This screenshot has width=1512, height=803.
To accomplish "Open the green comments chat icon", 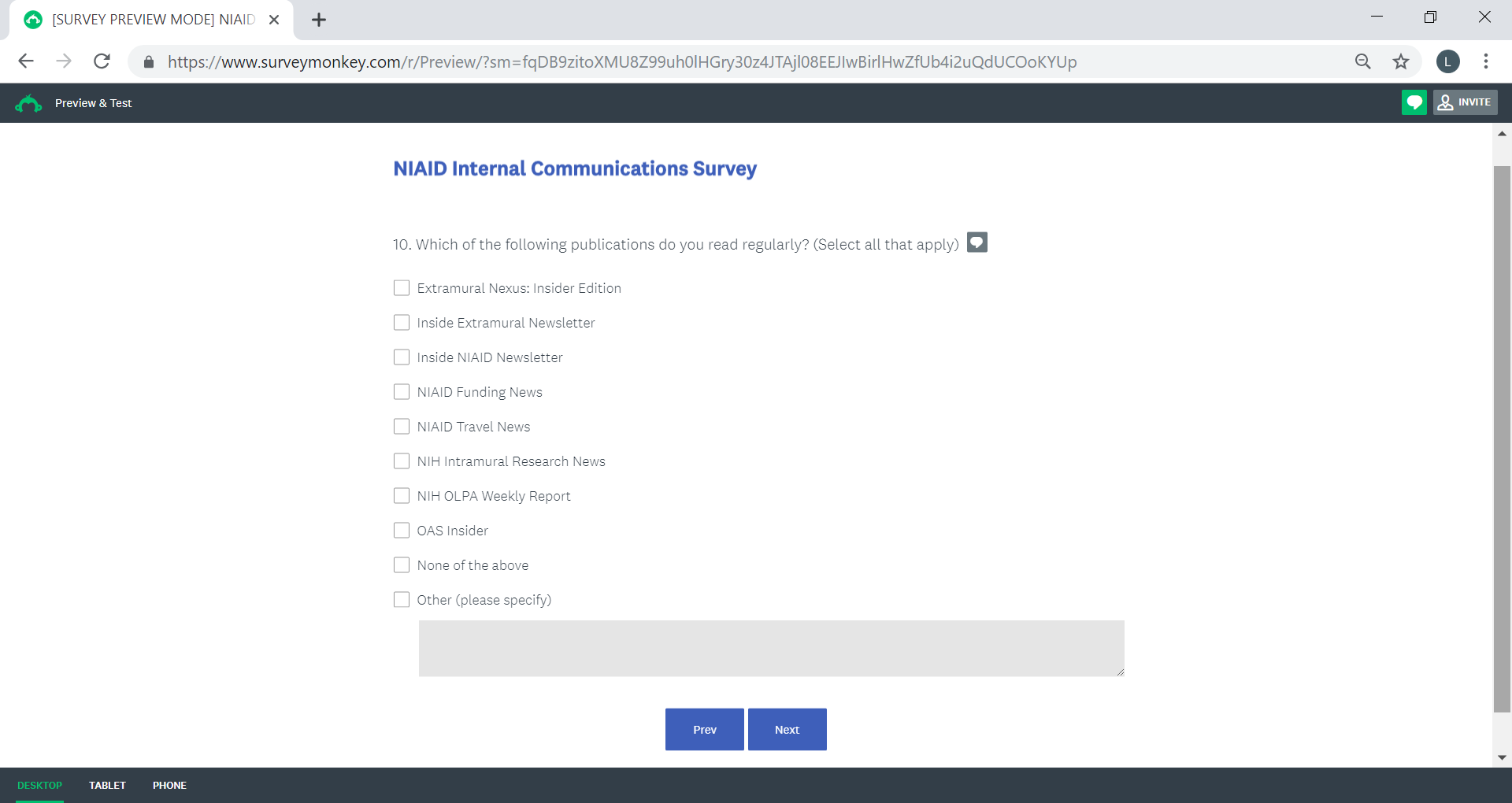I will [1414, 102].
